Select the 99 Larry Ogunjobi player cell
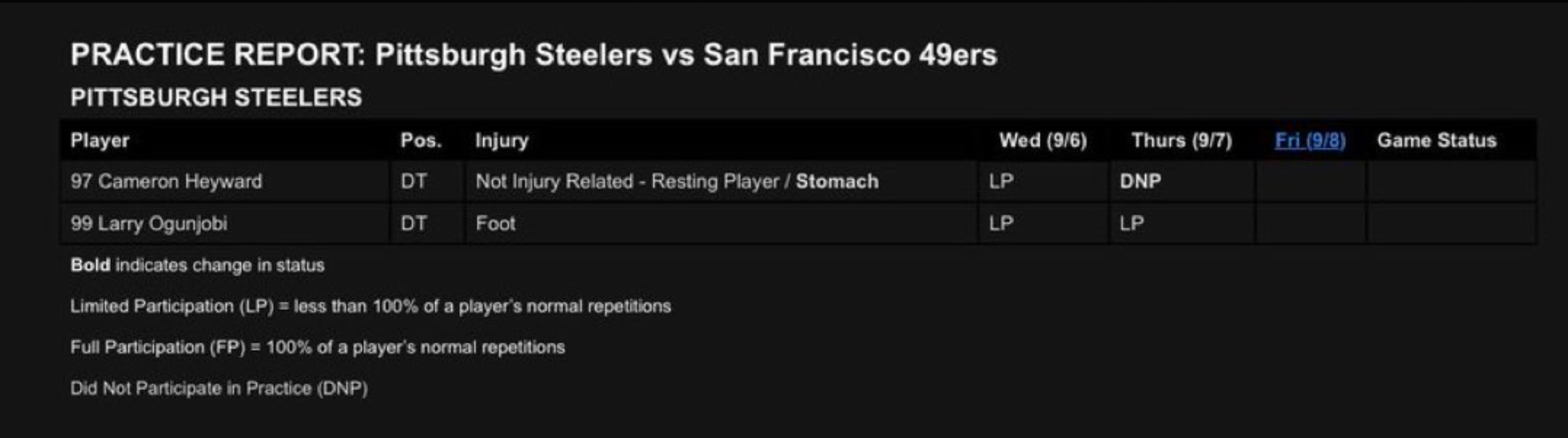The width and height of the screenshot is (1568, 438). (x=149, y=224)
